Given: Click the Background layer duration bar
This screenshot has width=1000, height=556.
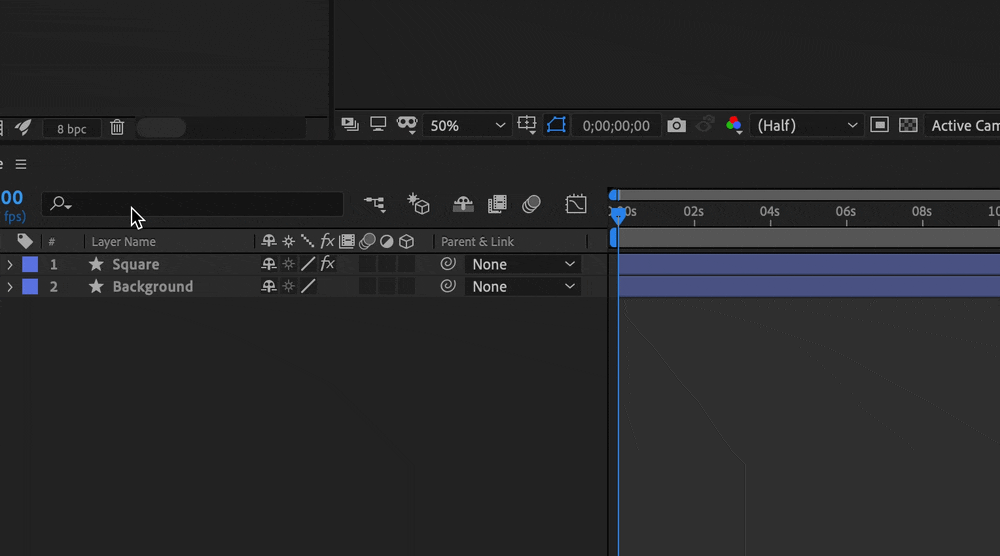Looking at the screenshot, I should 809,286.
